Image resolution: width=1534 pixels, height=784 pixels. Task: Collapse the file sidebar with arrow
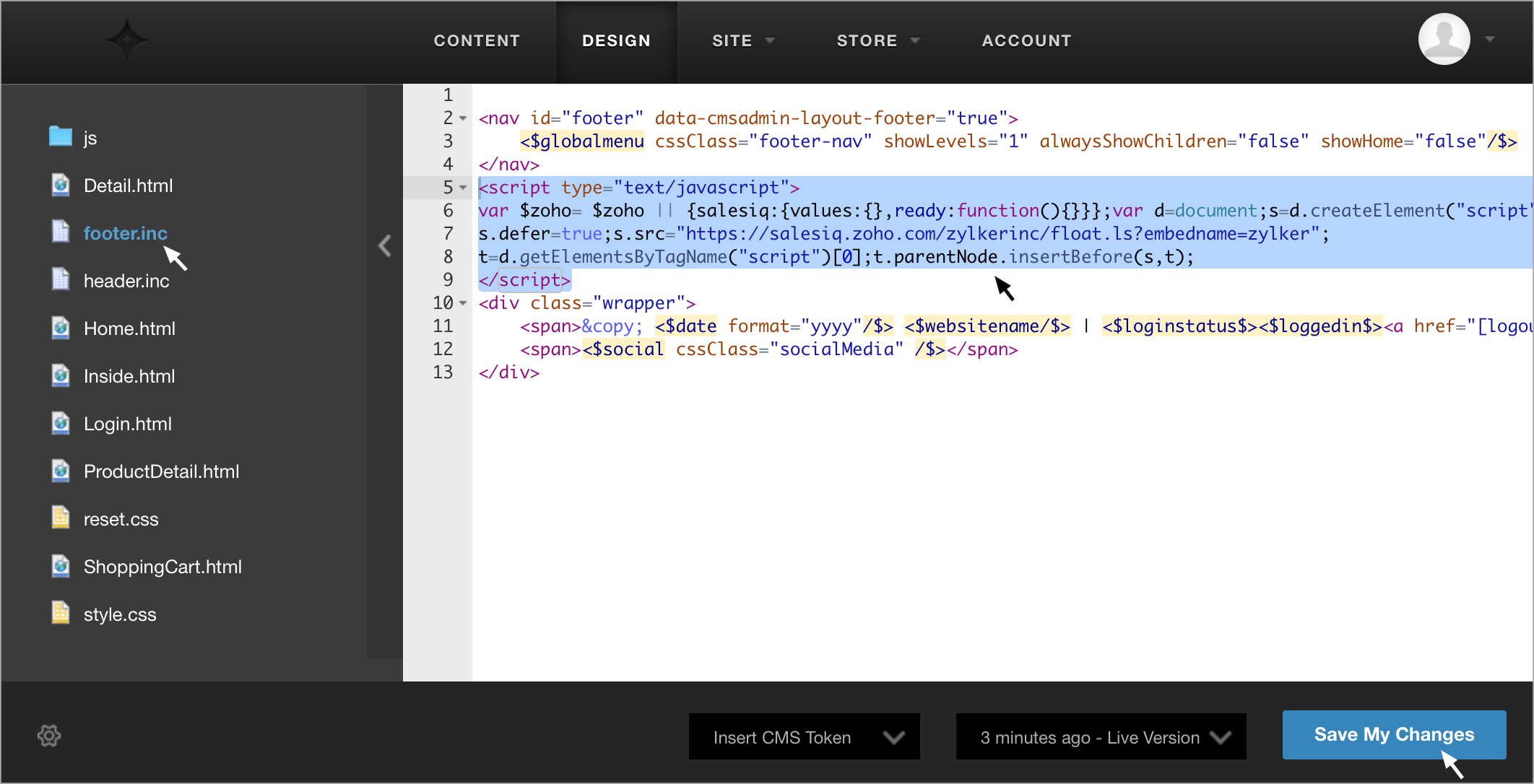pyautogui.click(x=385, y=246)
